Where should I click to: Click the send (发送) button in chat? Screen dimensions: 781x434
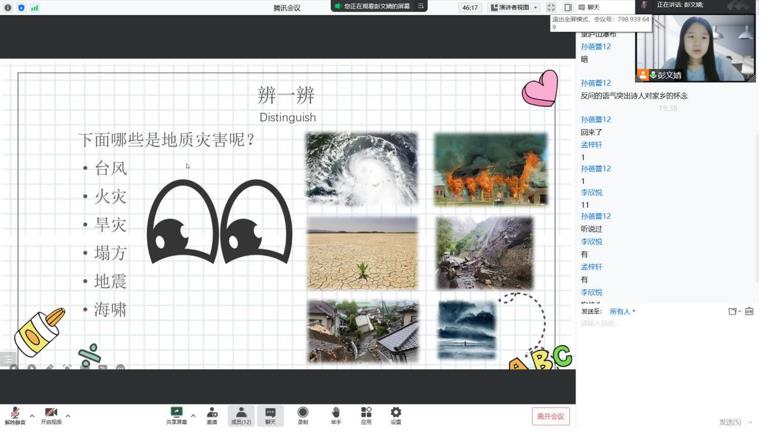coord(730,422)
